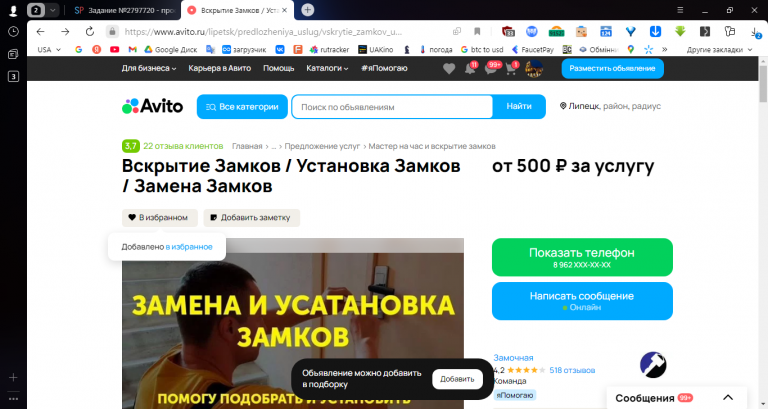Click the Показать телефон button

[x=582, y=257]
